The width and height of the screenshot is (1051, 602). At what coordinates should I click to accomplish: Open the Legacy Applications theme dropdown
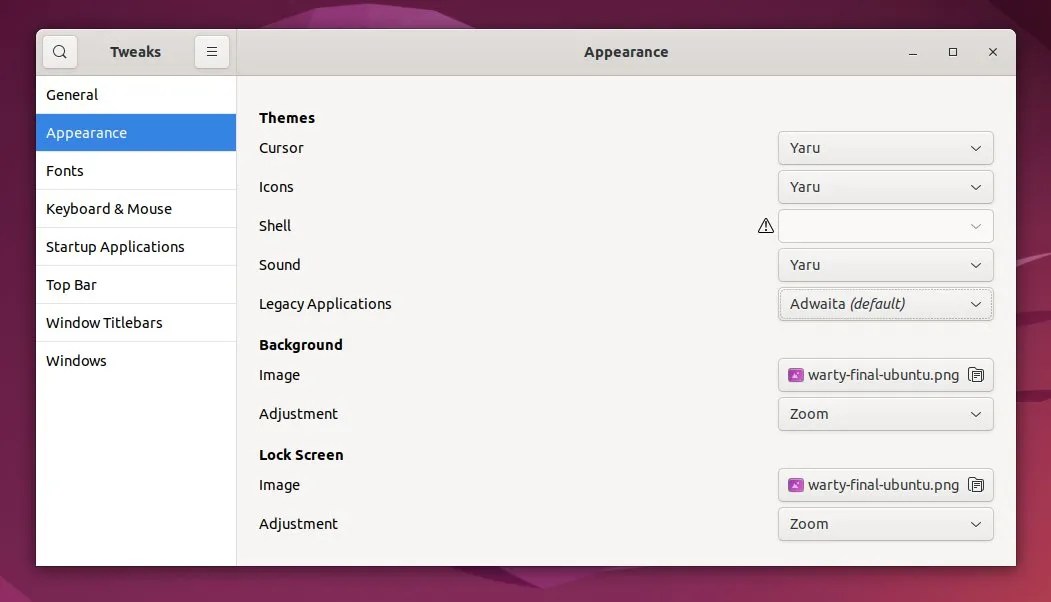885,304
